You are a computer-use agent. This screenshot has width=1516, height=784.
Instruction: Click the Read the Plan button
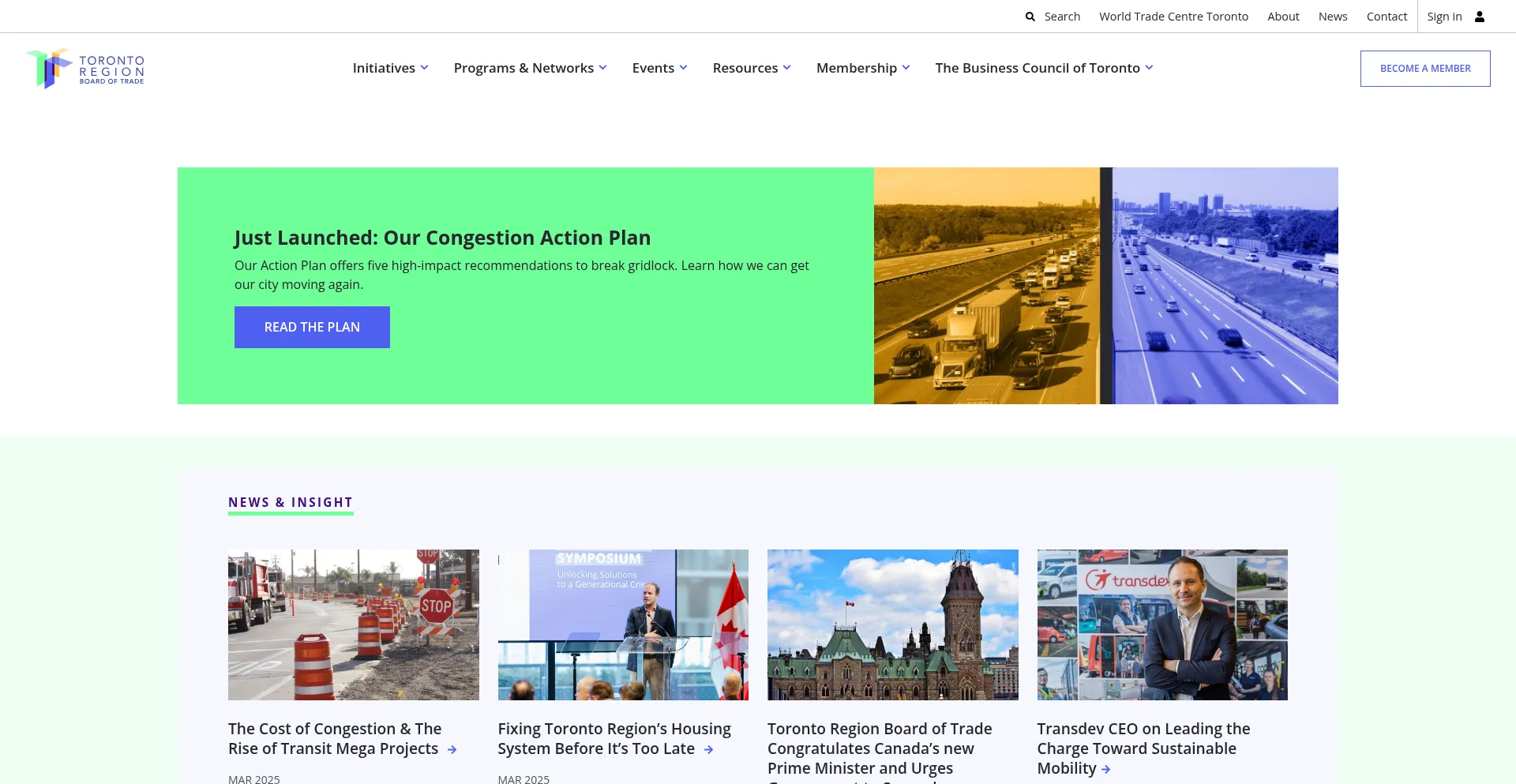pyautogui.click(x=312, y=327)
